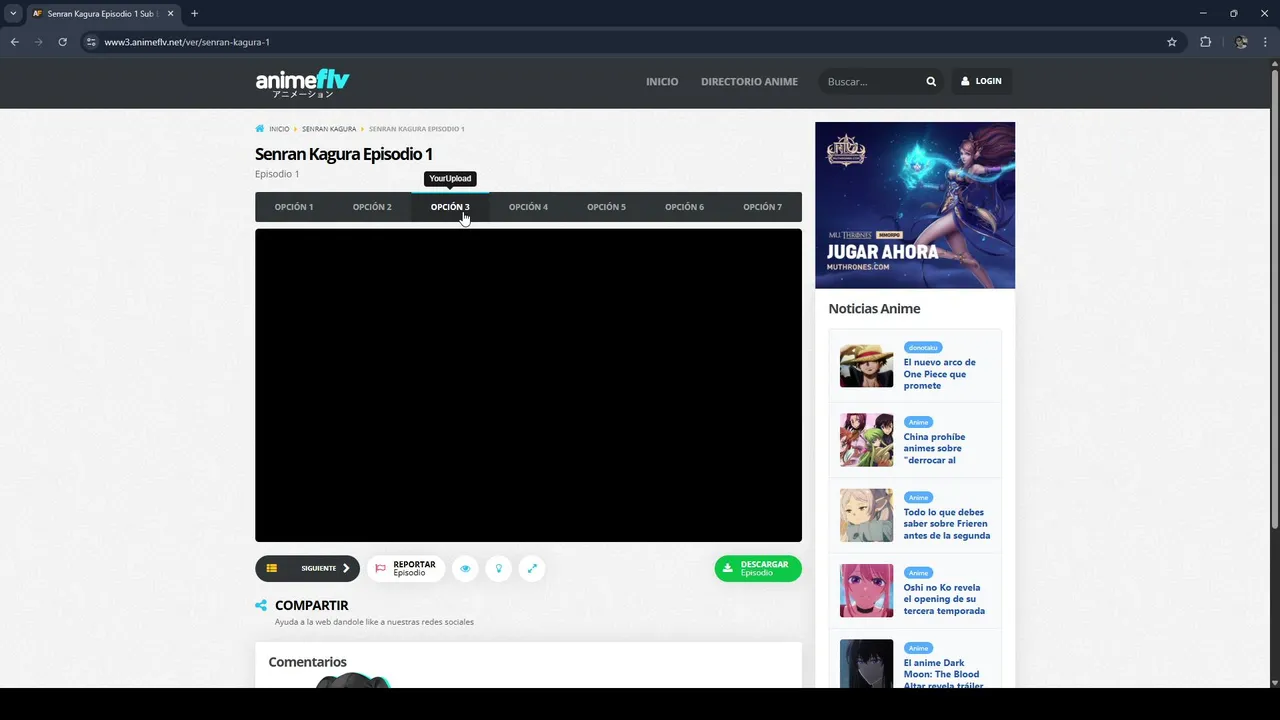Click the black video player area
Viewport: 1280px width, 720px height.
click(528, 385)
